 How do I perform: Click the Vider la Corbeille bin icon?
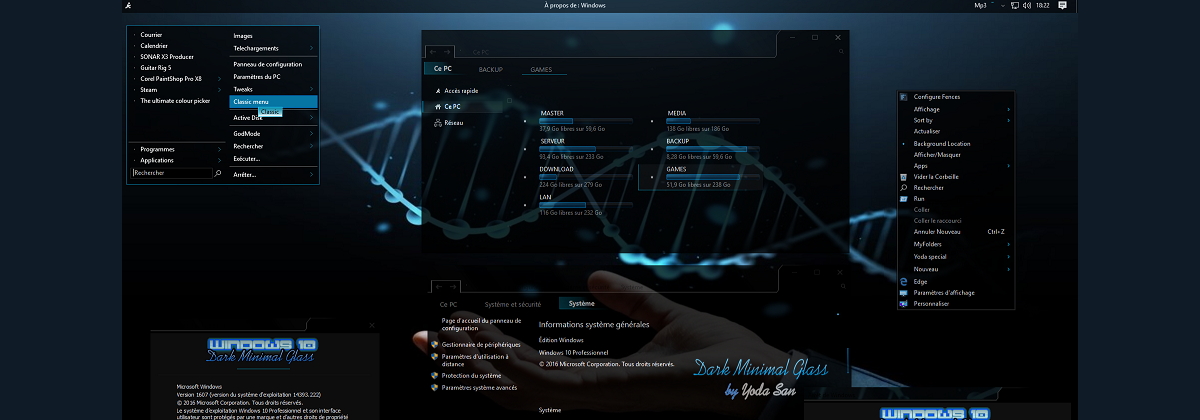pos(903,177)
